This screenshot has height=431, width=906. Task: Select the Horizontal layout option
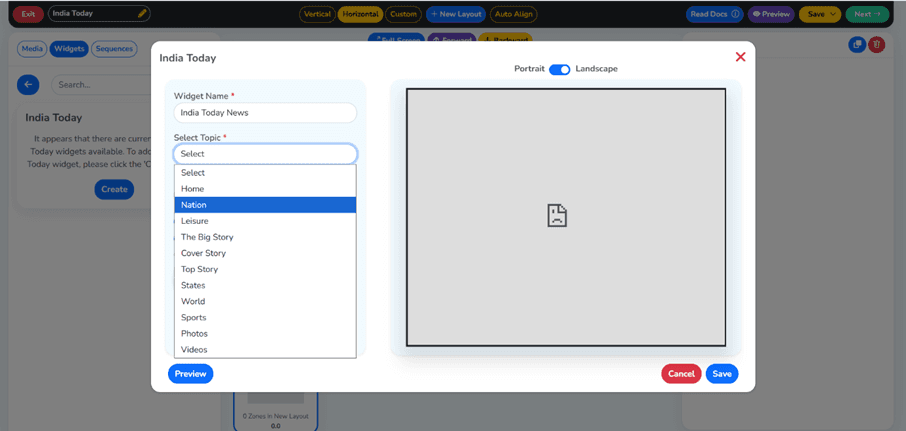pyautogui.click(x=360, y=14)
